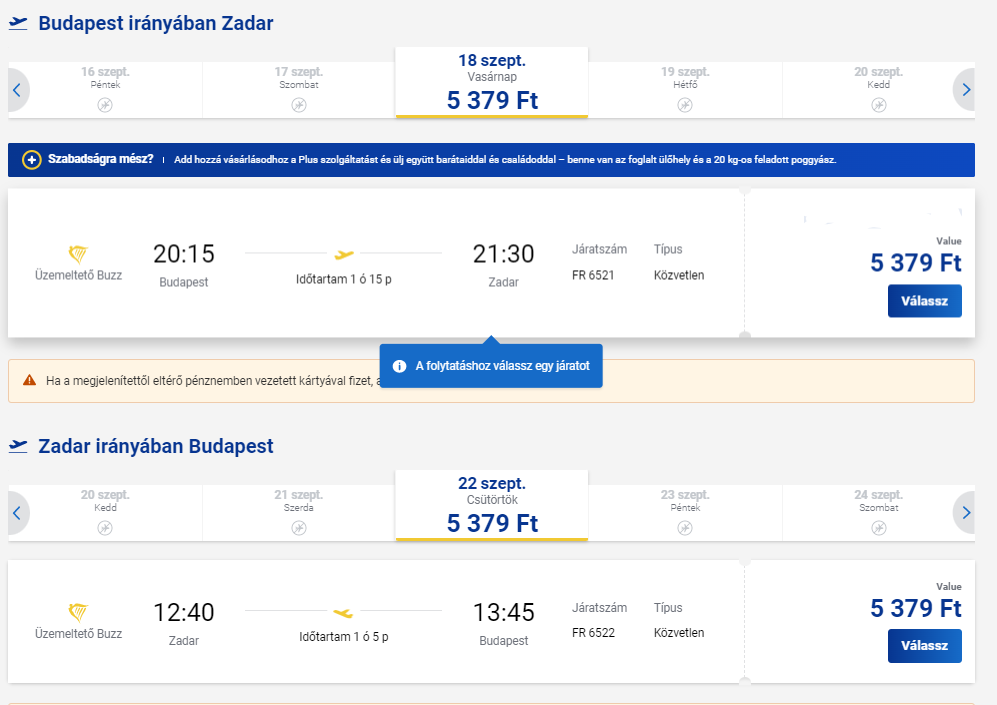The height and width of the screenshot is (705, 997).
Task: Show later return dates with the right chevron
Action: coord(965,513)
